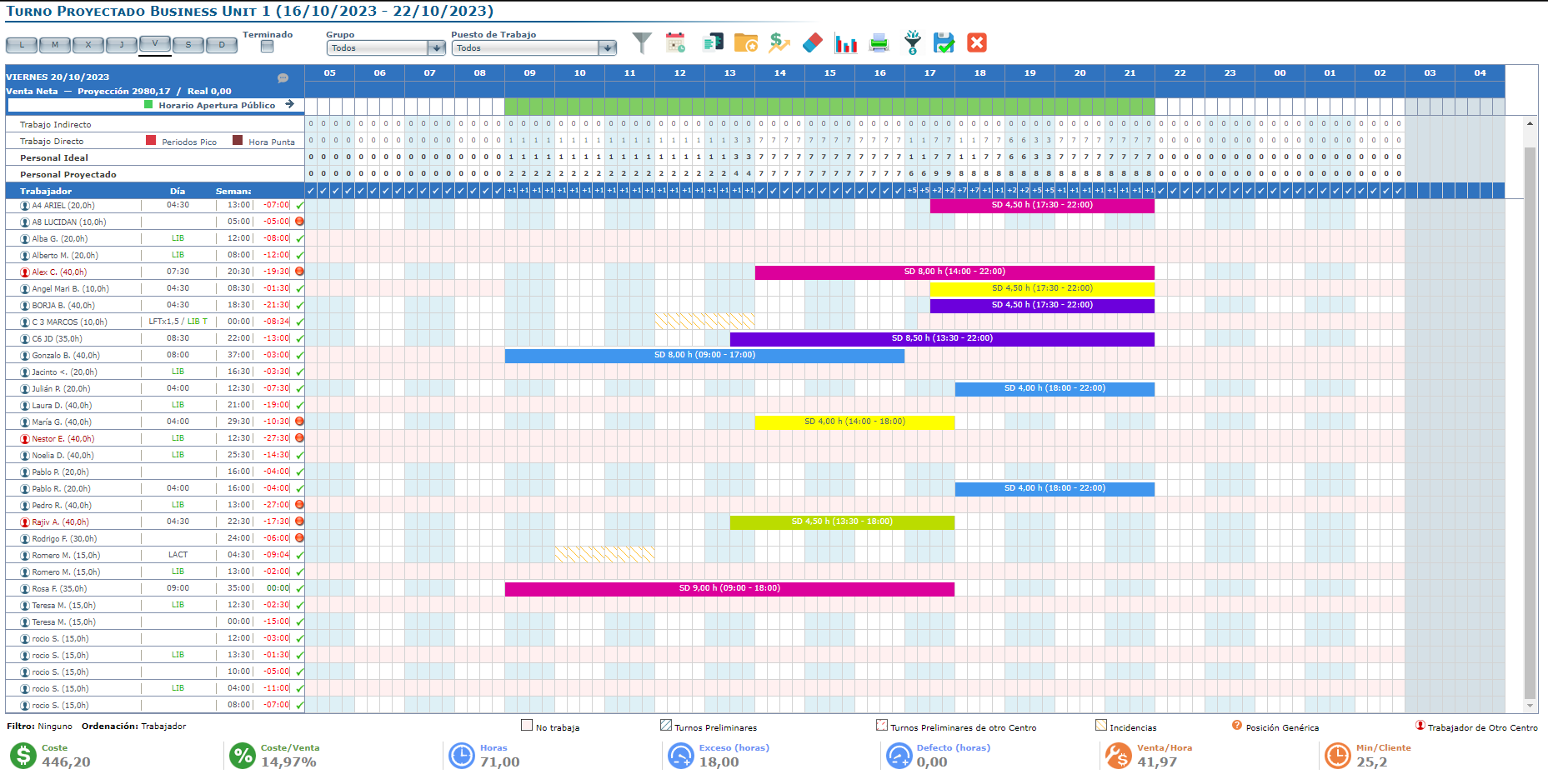The width and height of the screenshot is (1548, 784).
Task: Select María G. yellow shift 14:00 - 18:00
Action: coord(854,422)
